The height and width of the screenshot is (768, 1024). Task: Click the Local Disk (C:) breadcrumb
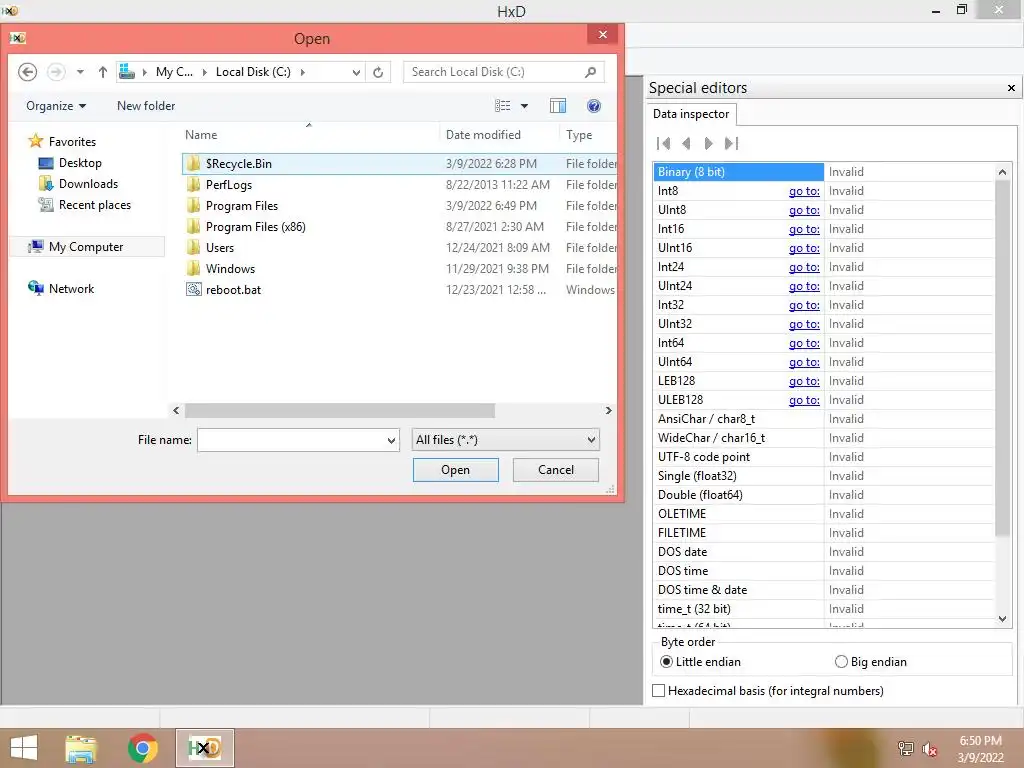253,72
